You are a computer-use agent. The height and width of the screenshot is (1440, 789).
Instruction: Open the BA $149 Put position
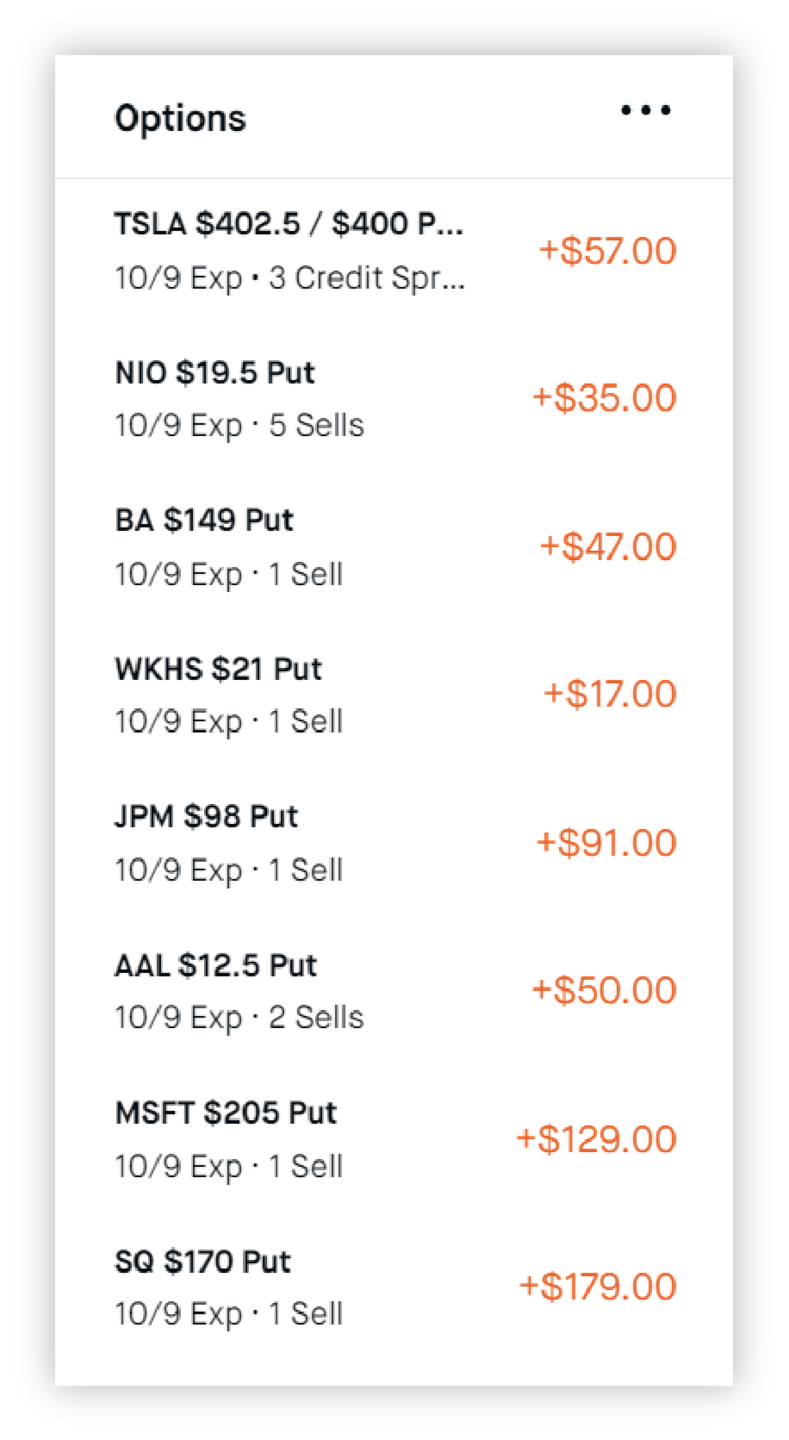pos(204,521)
